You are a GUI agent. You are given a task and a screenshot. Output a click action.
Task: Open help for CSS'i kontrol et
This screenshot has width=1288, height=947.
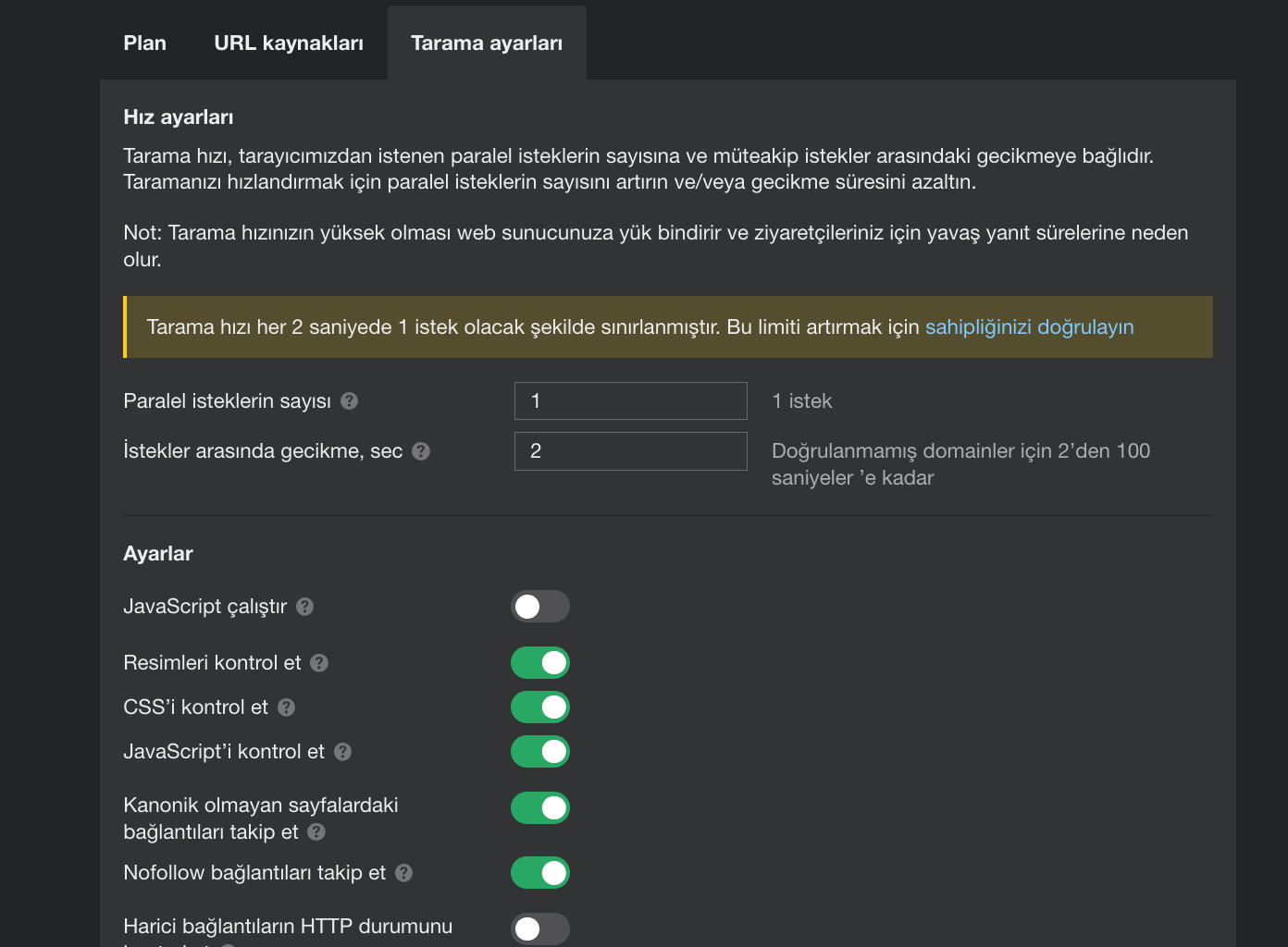(x=287, y=707)
